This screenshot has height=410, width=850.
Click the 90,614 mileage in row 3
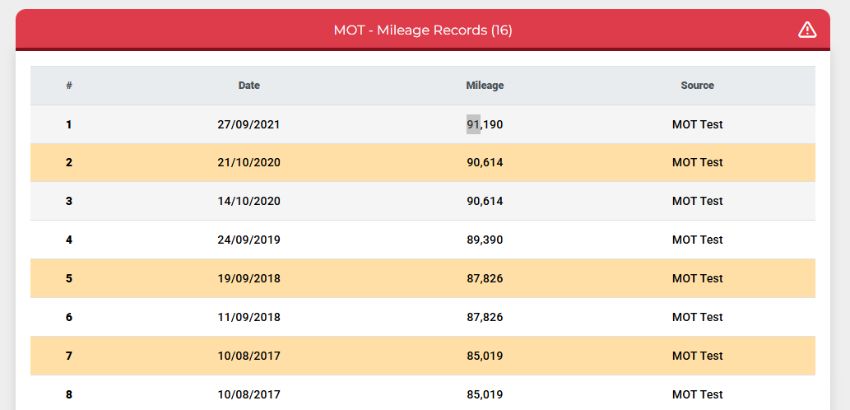tap(485, 201)
